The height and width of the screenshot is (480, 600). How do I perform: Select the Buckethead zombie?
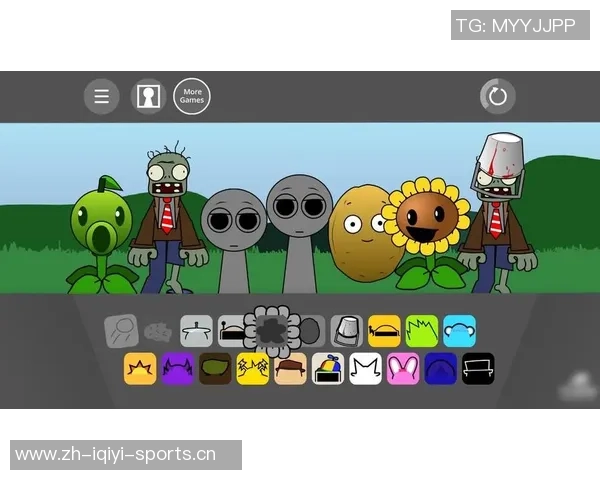497,214
